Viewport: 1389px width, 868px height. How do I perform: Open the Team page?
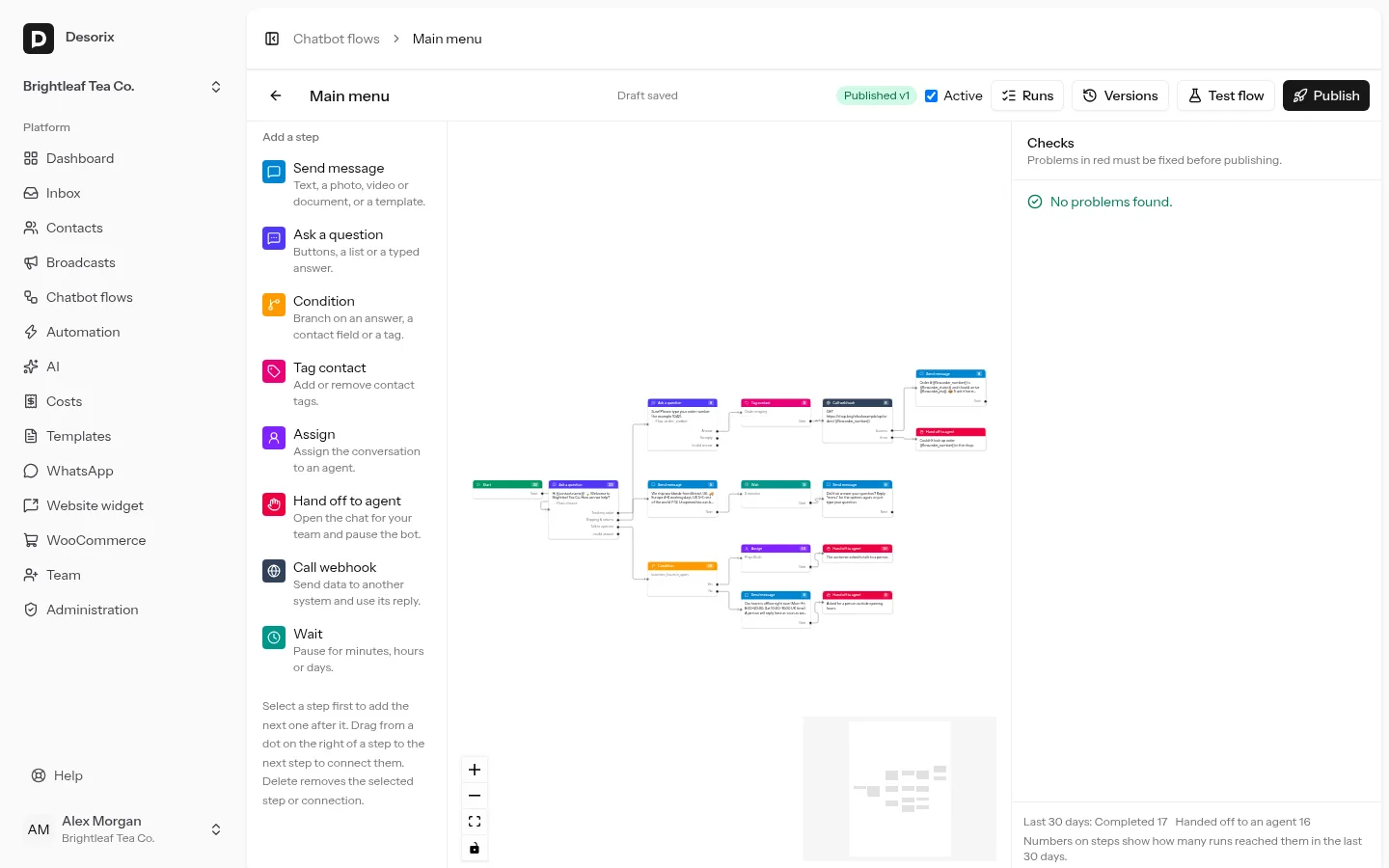(x=123, y=575)
